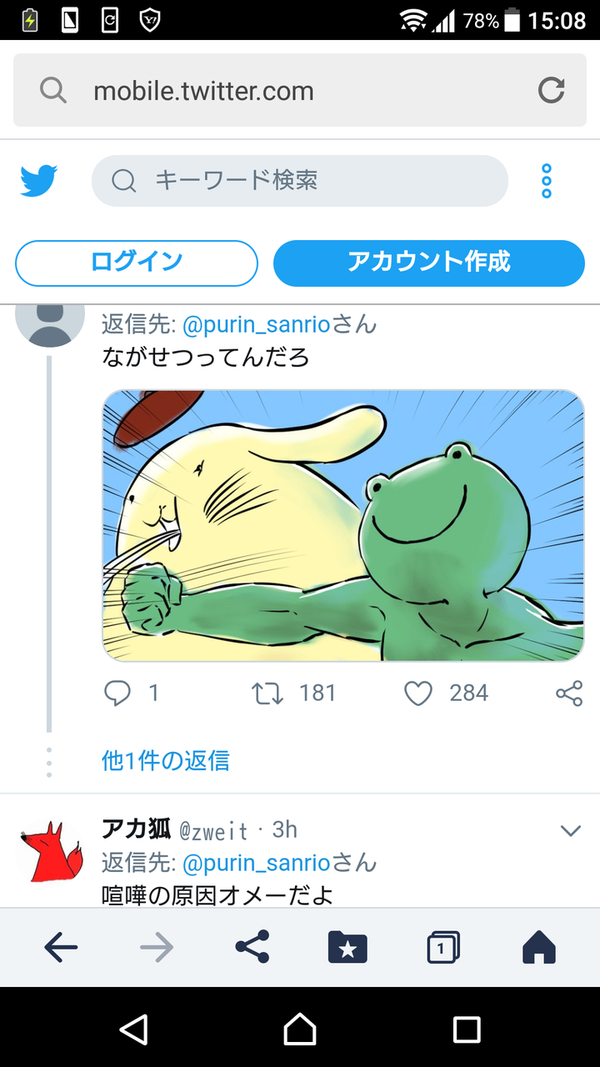Tap the Twitter bird logo
Image resolution: width=600 pixels, height=1067 pixels.
(39, 181)
